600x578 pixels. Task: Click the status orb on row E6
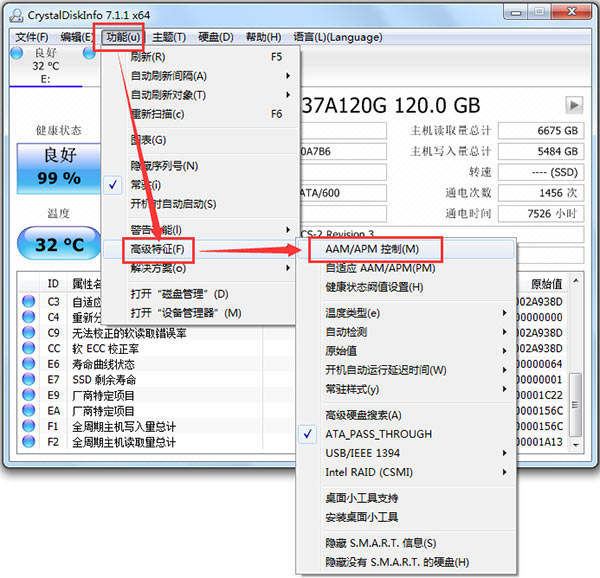point(29,364)
